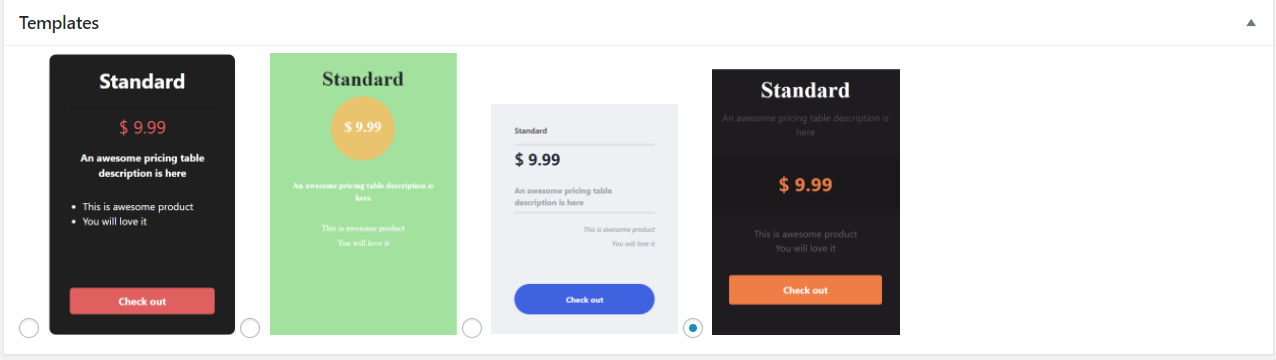This screenshot has width=1276, height=360.
Task: Click the serif Standard title in dark template
Action: click(x=805, y=90)
